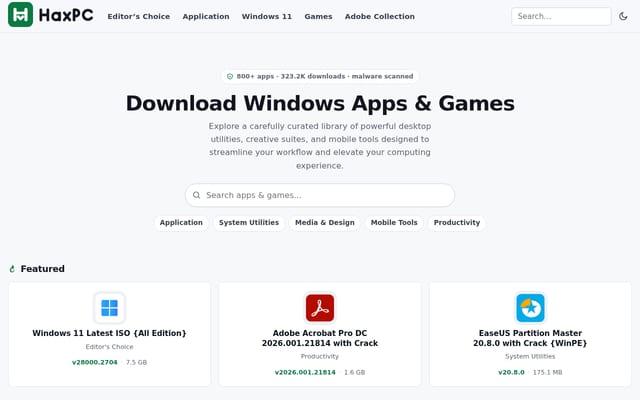Open EaseUS Partition Master with Crack title

530,338
